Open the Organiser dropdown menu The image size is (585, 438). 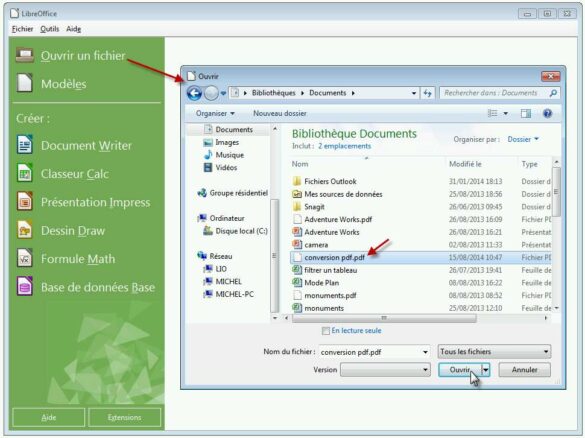[215, 113]
